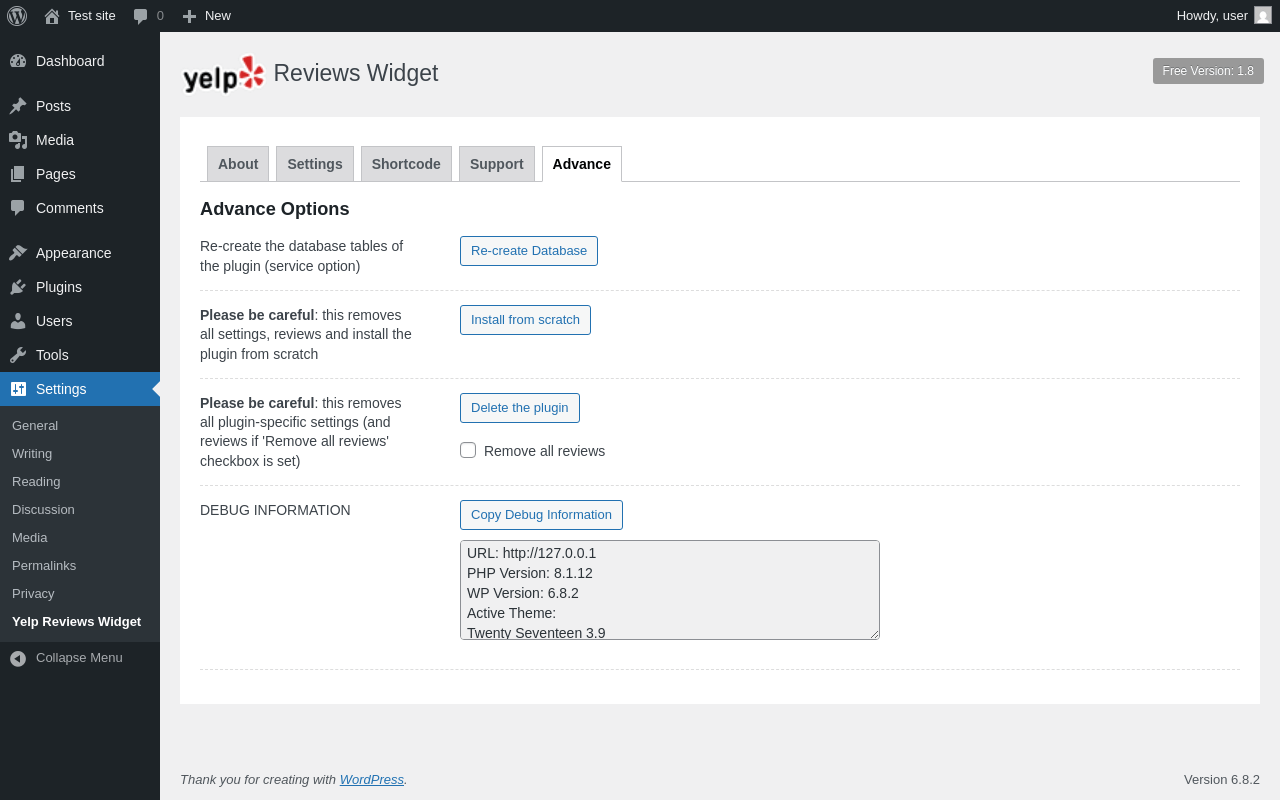Open the Appearance menu label
Viewport: 1280px width, 800px height.
click(74, 253)
